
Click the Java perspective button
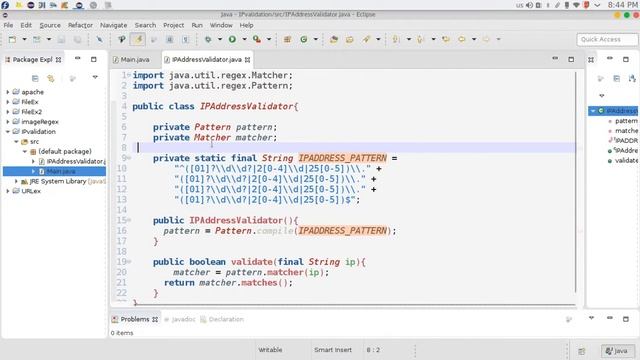coord(617,351)
